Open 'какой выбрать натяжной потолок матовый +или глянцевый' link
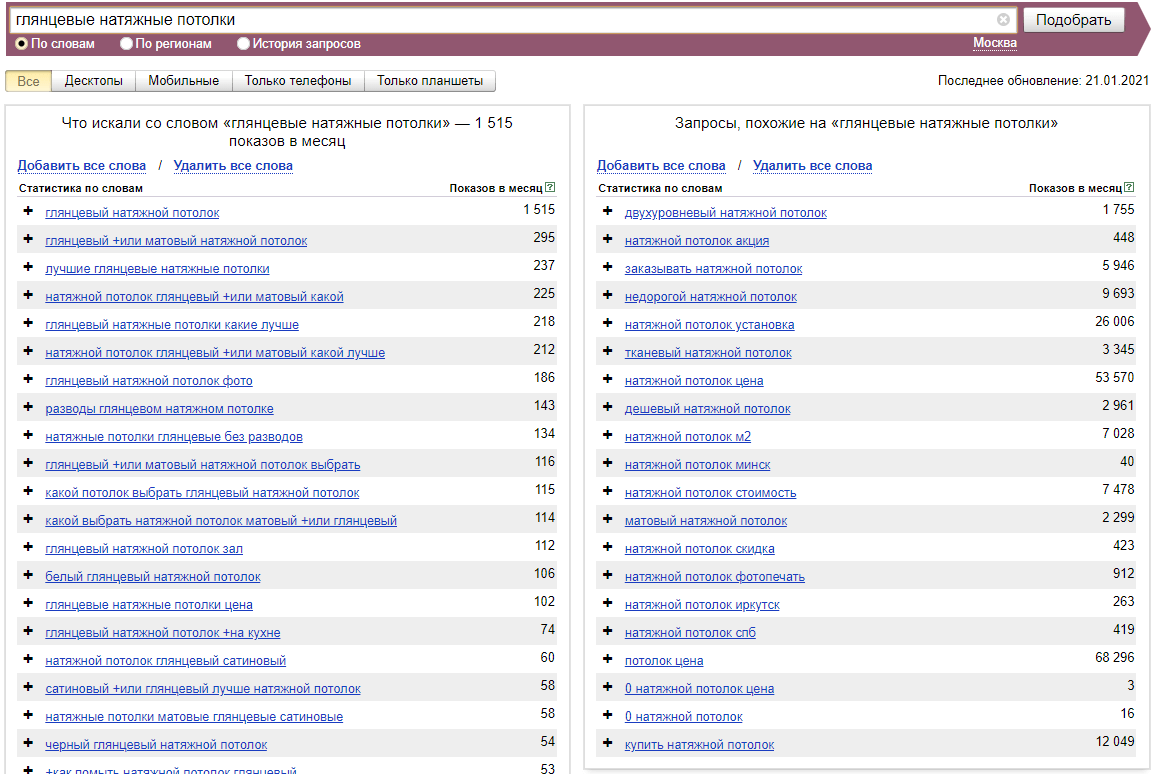Image resolution: width=1155 pixels, height=774 pixels. (x=221, y=521)
